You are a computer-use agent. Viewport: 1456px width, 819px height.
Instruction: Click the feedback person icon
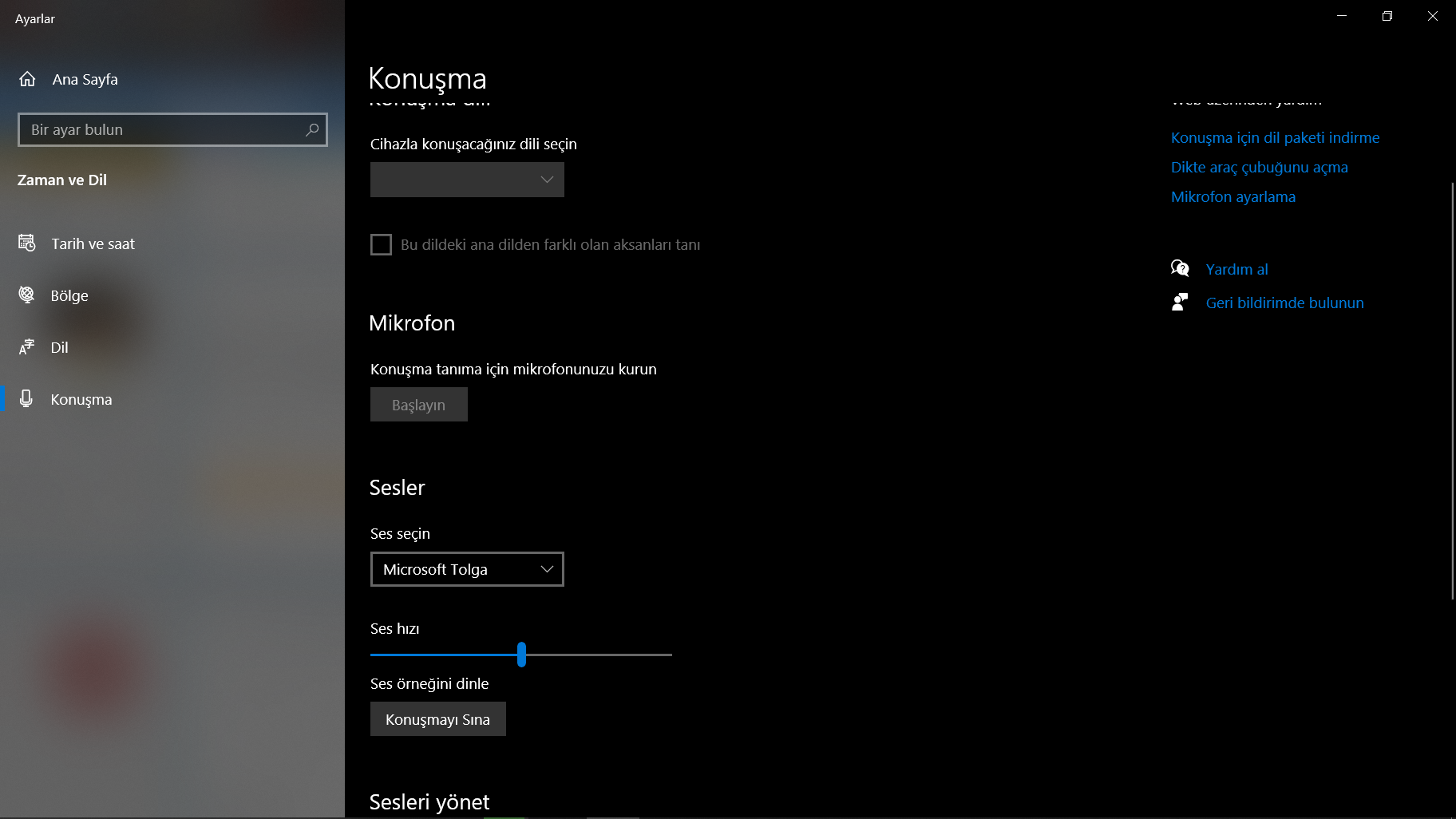pyautogui.click(x=1180, y=302)
